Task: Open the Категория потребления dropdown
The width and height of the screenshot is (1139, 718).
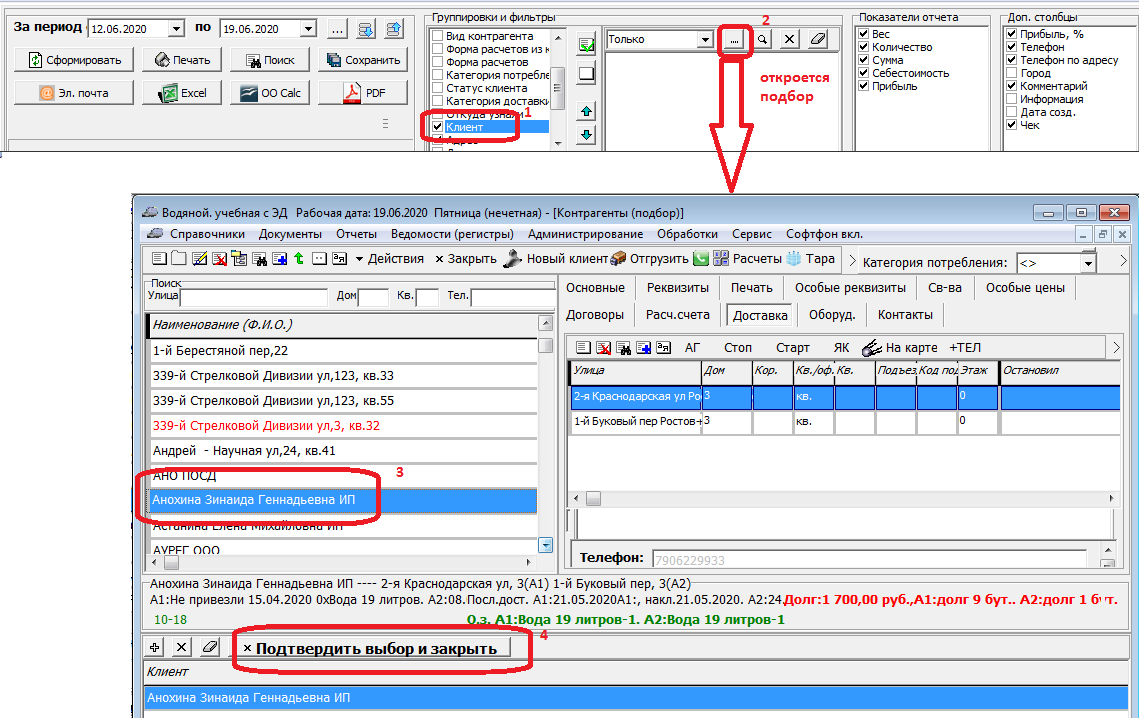Action: click(x=1088, y=263)
